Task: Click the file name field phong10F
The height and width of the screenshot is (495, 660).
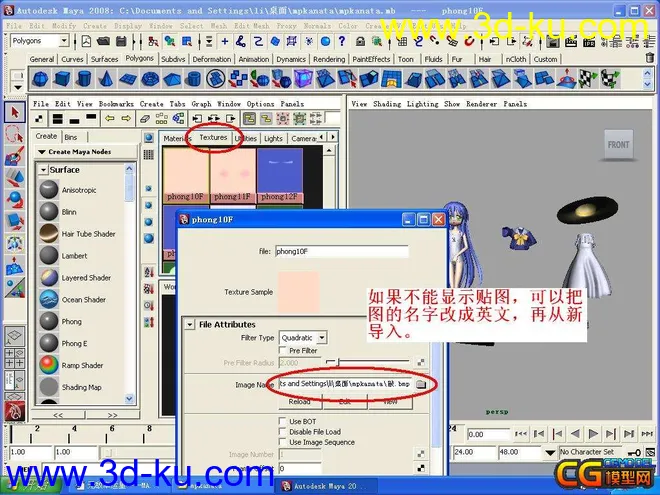Action: pyautogui.click(x=341, y=251)
